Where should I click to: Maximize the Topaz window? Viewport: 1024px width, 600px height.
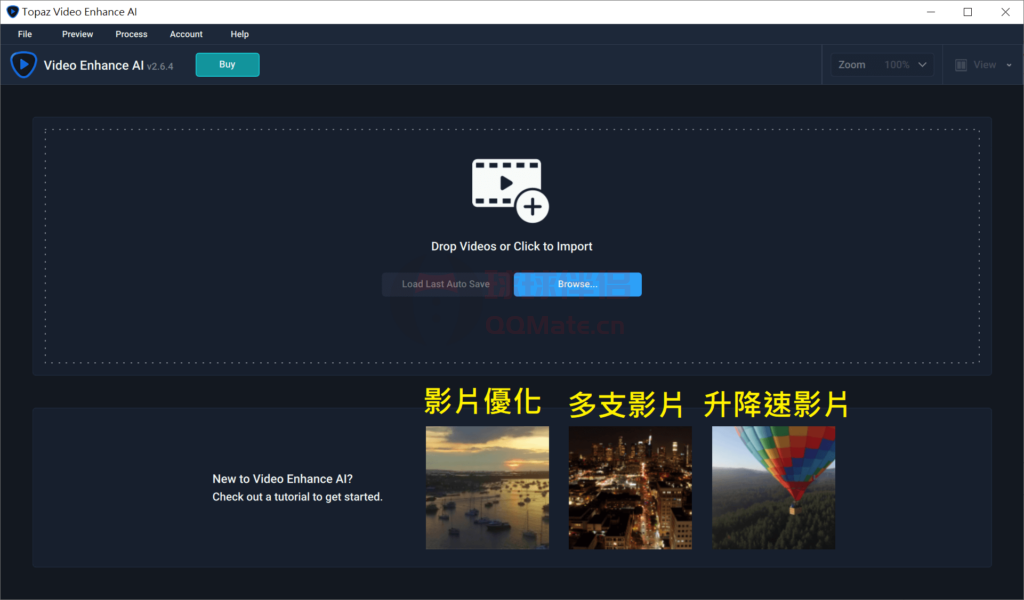click(968, 12)
